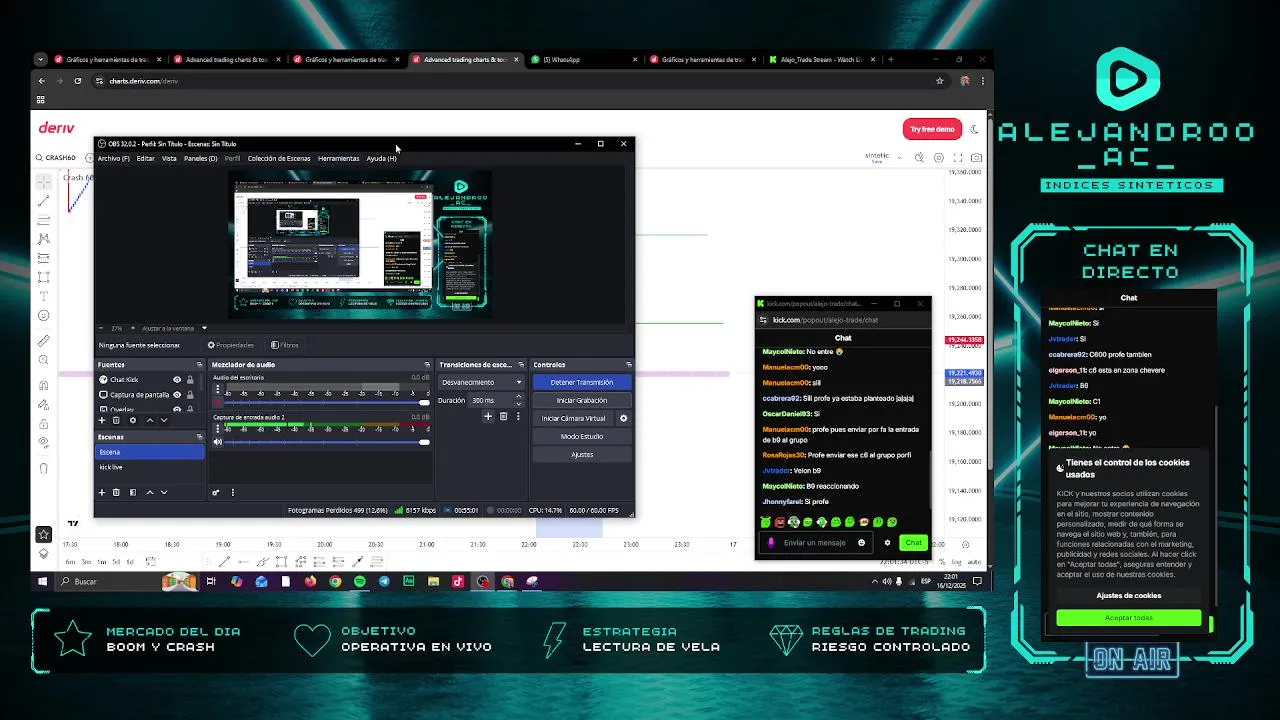Adjust Audio del escritorio volume slider
1280x720 pixels.
point(325,402)
